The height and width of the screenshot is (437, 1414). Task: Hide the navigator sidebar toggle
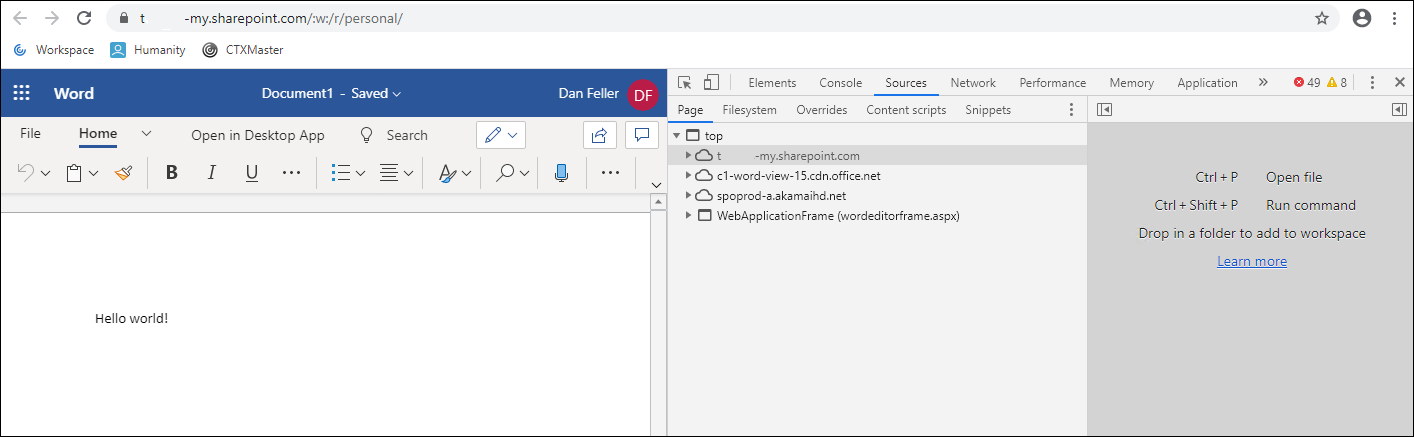pos(1104,110)
